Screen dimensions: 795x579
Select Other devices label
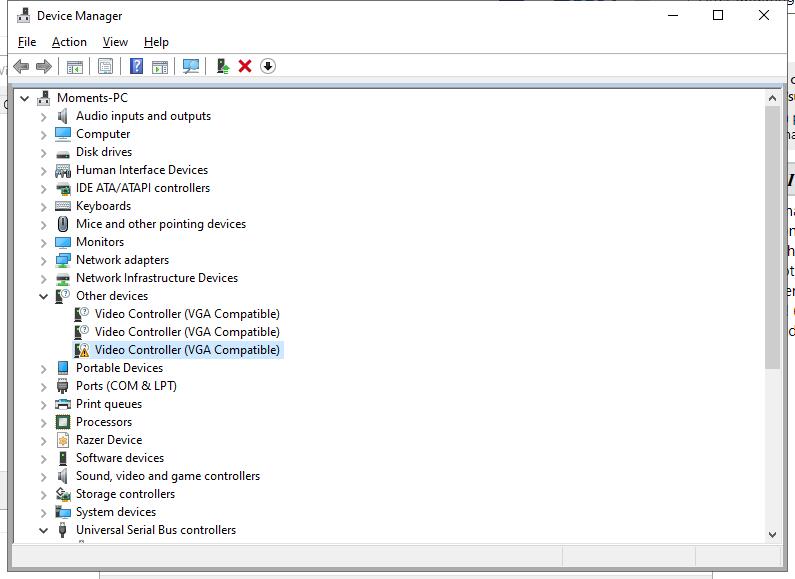(112, 296)
